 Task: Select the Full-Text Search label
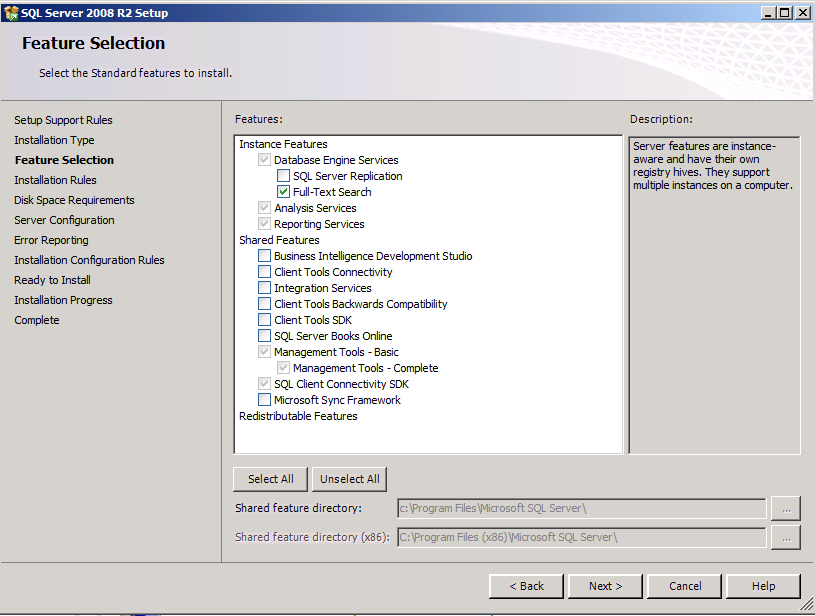[332, 192]
